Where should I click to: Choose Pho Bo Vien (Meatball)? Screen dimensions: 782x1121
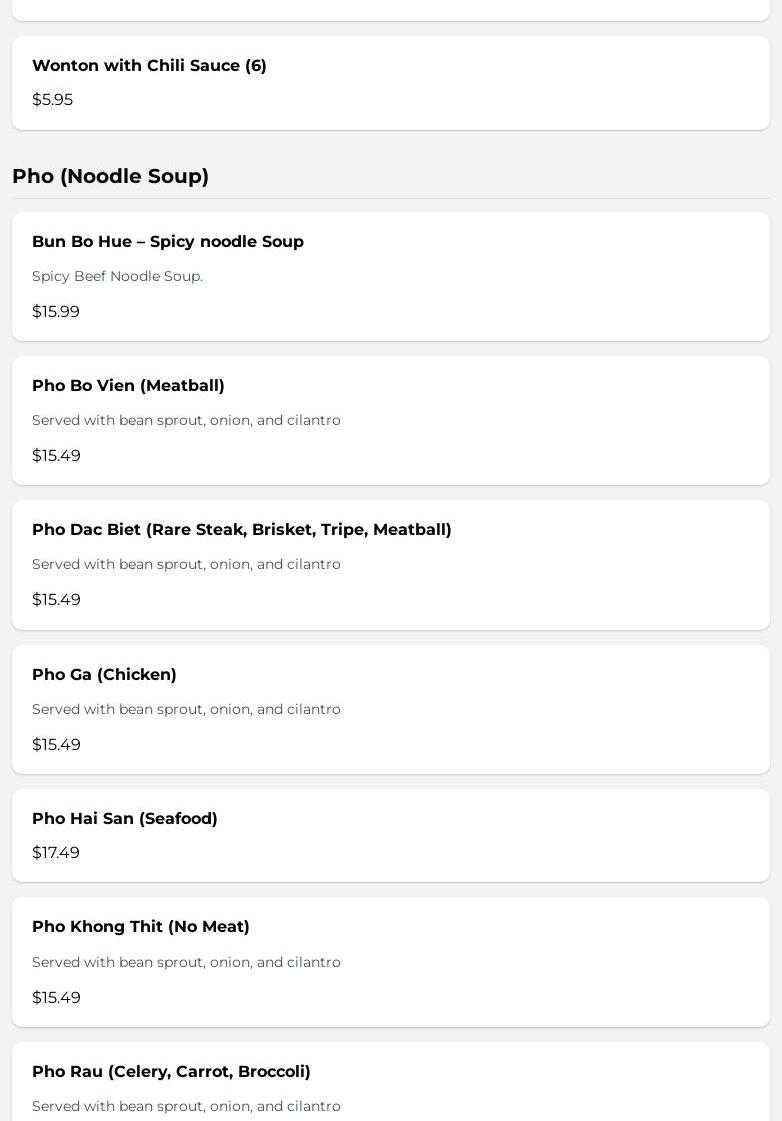tap(391, 420)
